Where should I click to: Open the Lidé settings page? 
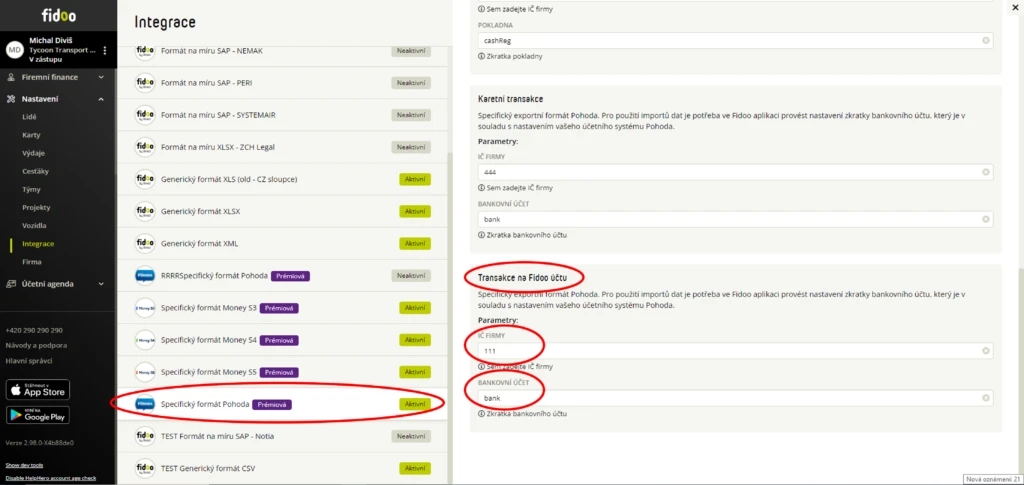click(x=29, y=117)
